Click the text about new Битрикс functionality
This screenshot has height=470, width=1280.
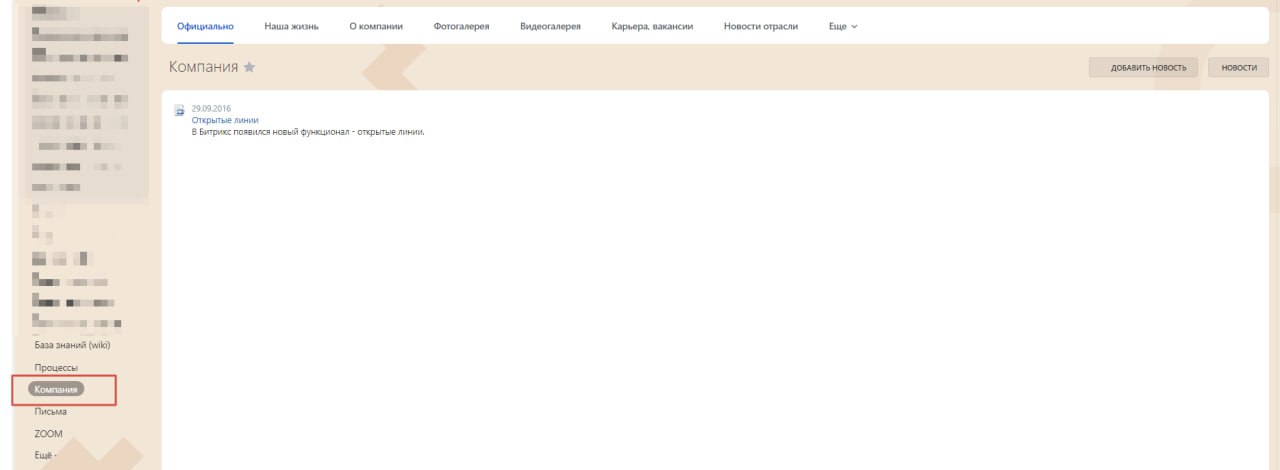point(309,132)
